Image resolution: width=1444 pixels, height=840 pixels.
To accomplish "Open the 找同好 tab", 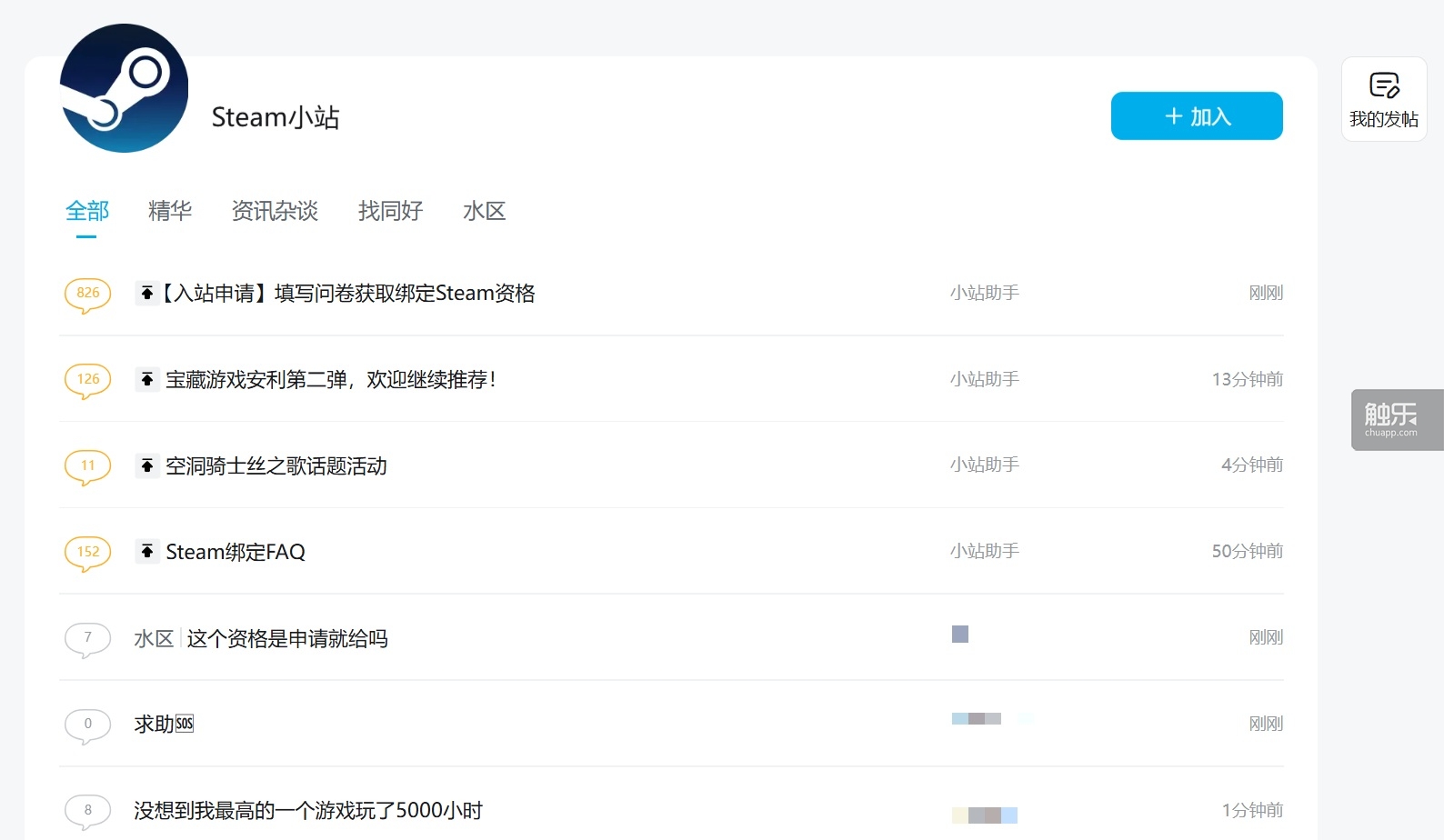I will point(391,211).
